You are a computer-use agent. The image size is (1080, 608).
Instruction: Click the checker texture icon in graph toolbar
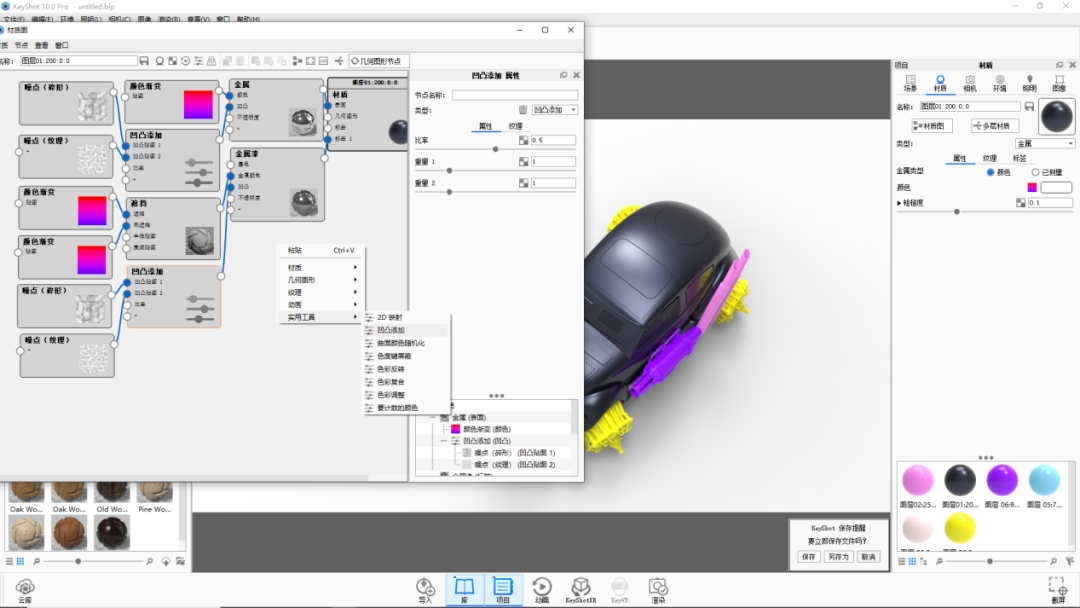(x=173, y=61)
